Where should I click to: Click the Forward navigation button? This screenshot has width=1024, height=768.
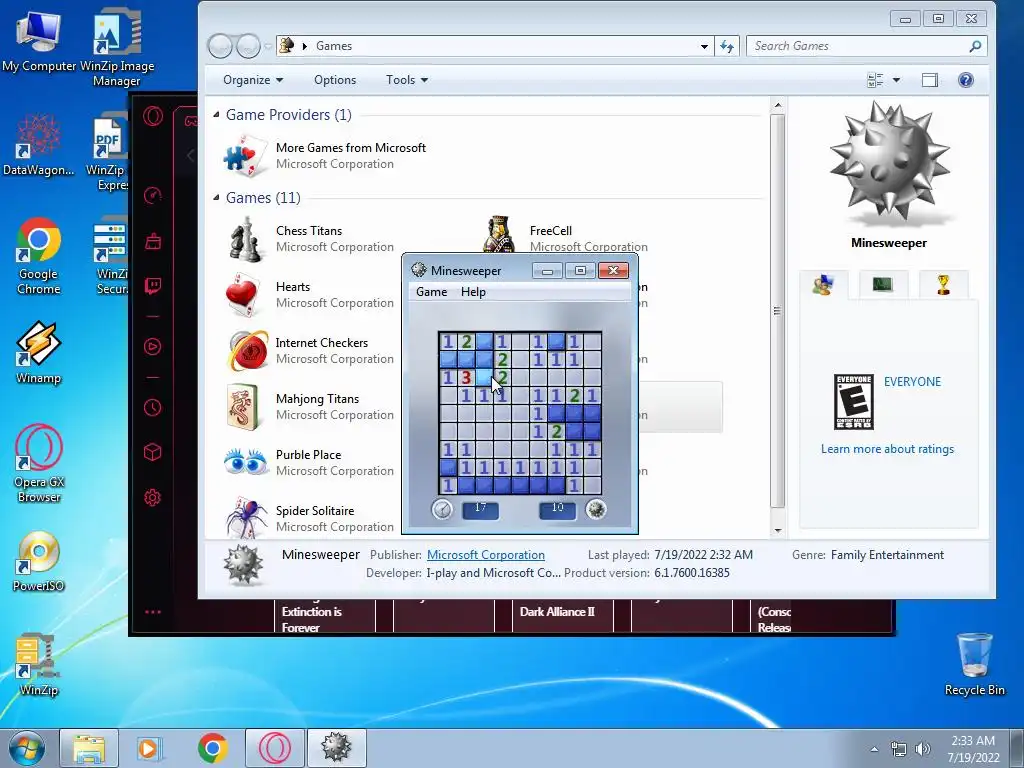click(x=248, y=46)
